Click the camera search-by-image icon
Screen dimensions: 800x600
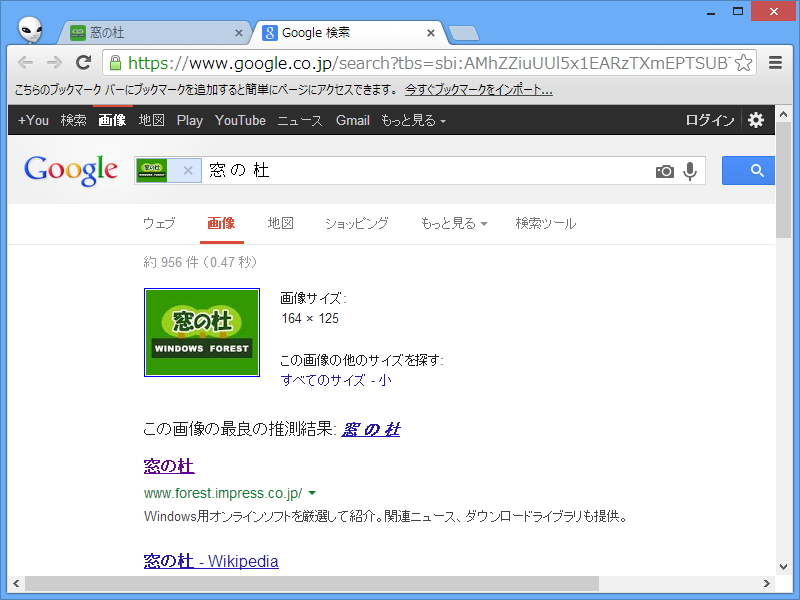(x=664, y=171)
